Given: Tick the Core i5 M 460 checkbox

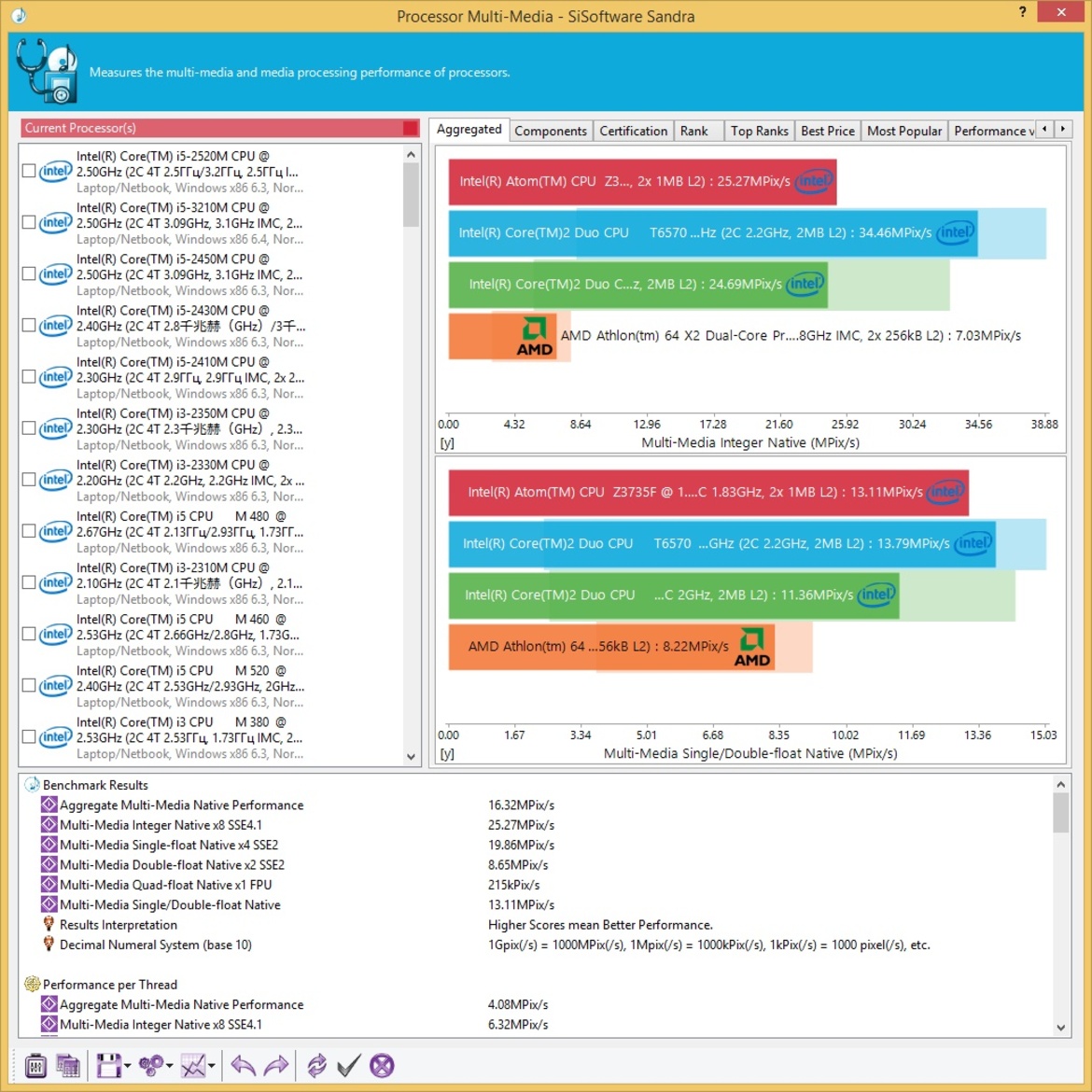Looking at the screenshot, I should coord(29,635).
